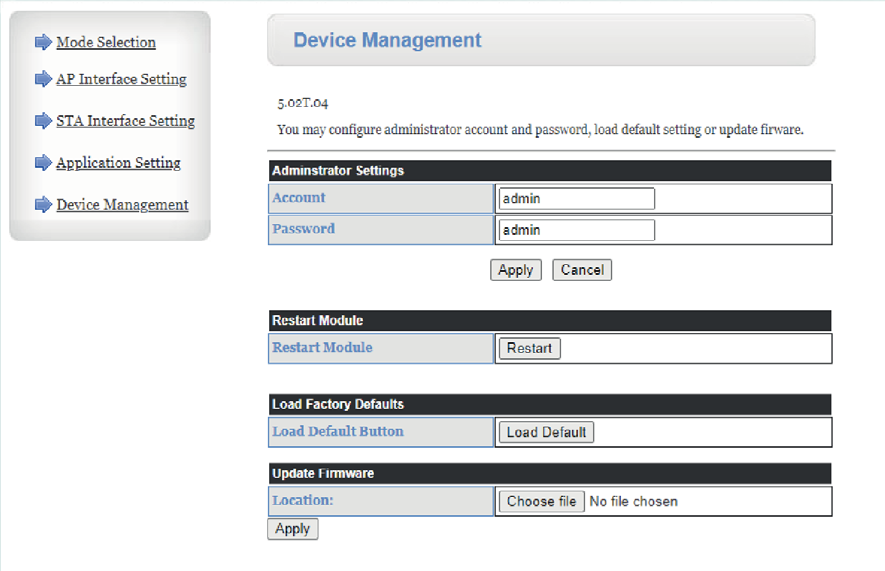Click the Account text field
The image size is (885, 571).
[x=576, y=199]
